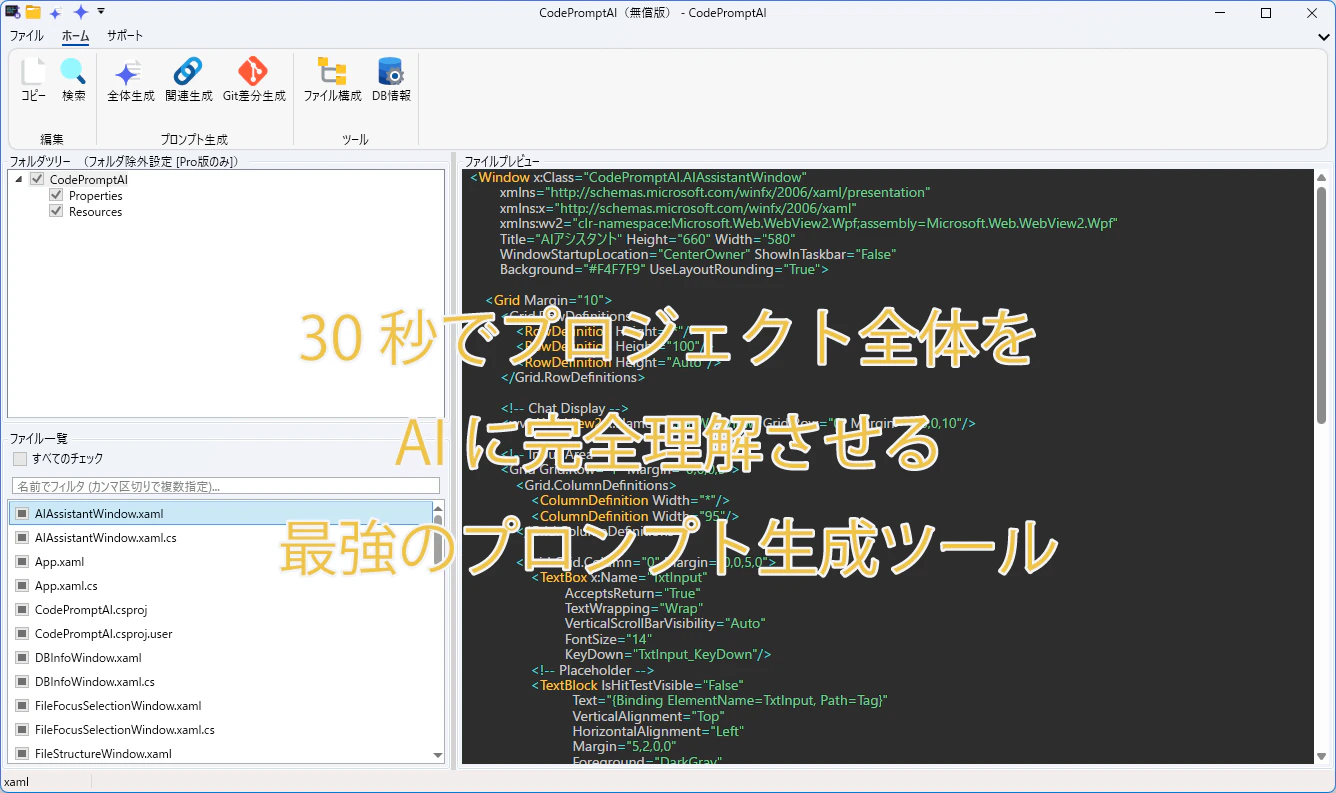The width and height of the screenshot is (1336, 793).
Task: Click the 関連生成 chain link icon
Action: pos(188,72)
